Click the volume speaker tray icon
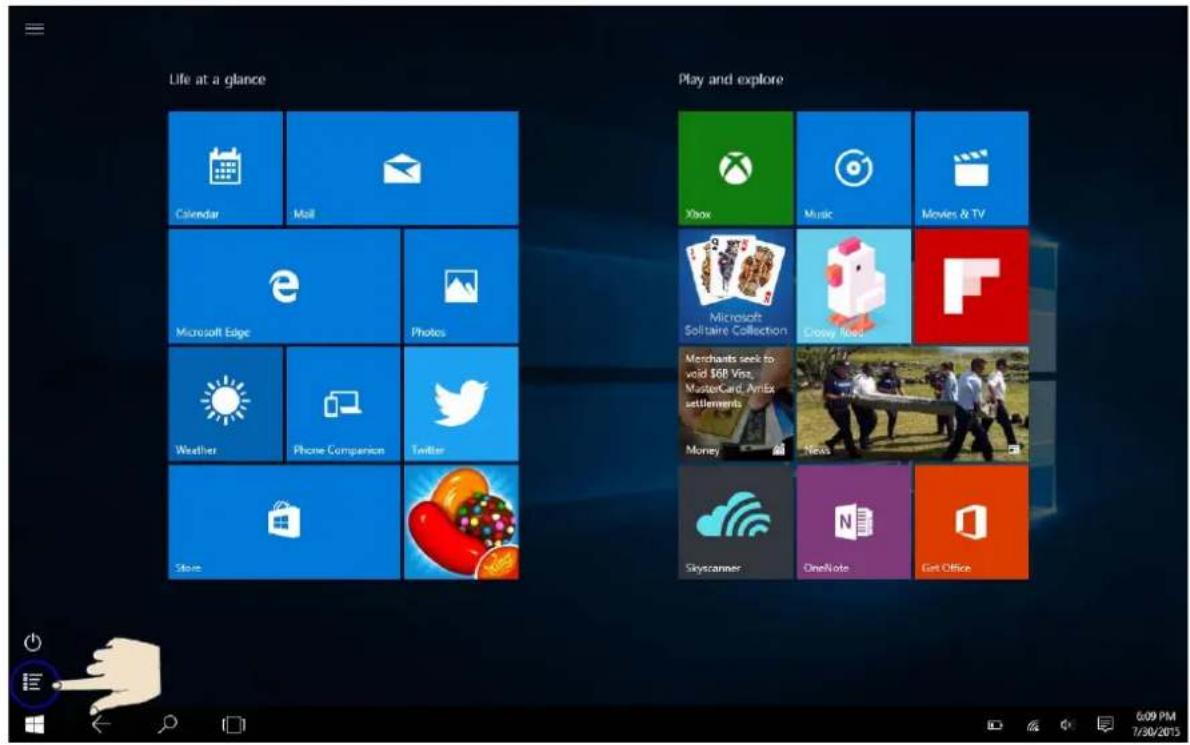Image resolution: width=1190 pixels, height=745 pixels. click(1067, 725)
